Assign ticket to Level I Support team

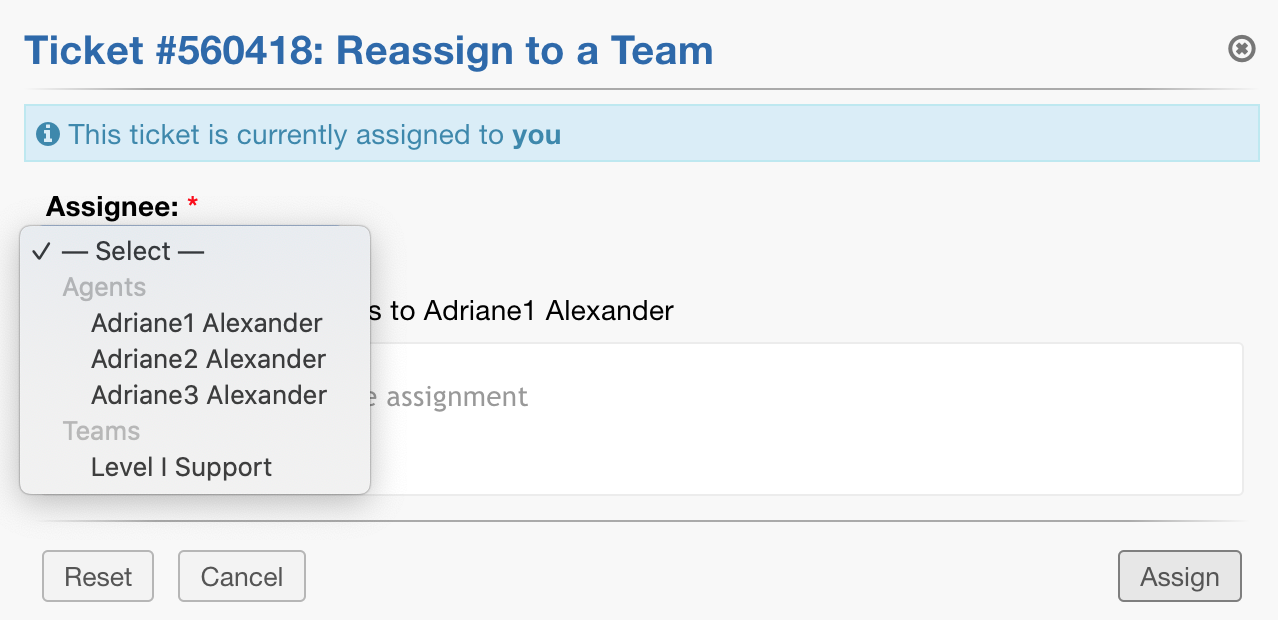(x=181, y=466)
